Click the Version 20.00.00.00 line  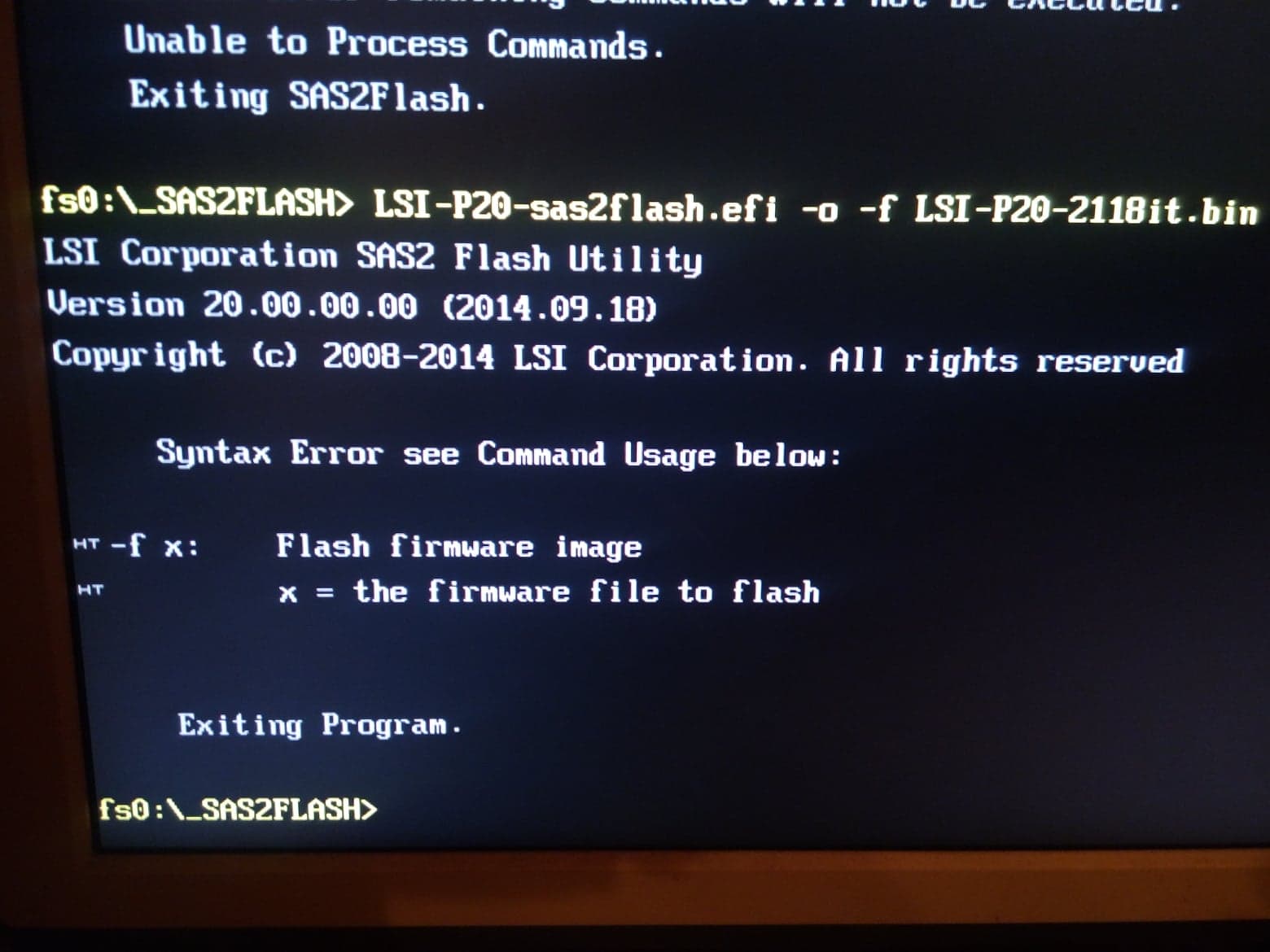(x=352, y=306)
